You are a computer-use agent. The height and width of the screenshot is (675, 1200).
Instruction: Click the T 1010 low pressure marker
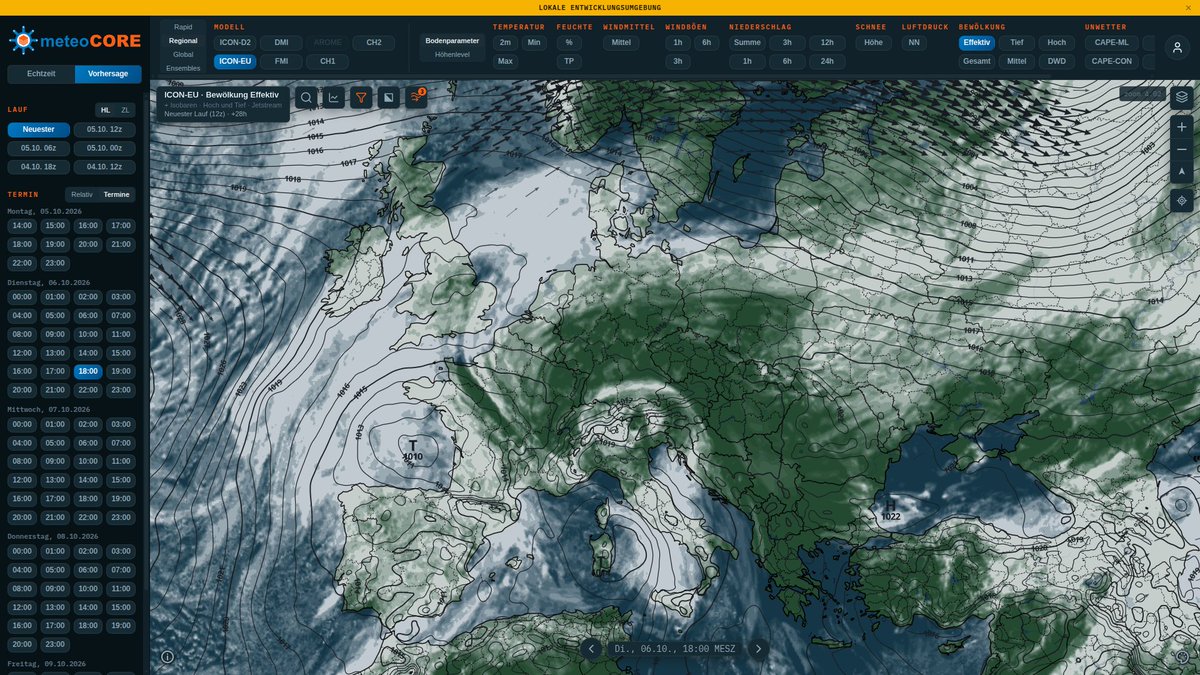coord(412,450)
